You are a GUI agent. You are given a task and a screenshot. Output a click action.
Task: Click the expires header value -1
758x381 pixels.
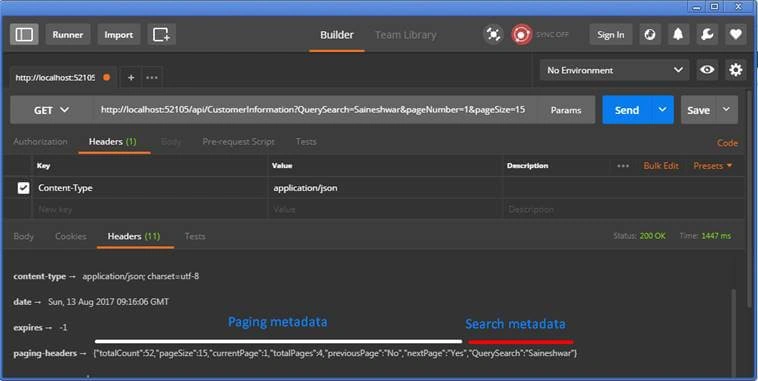63,327
